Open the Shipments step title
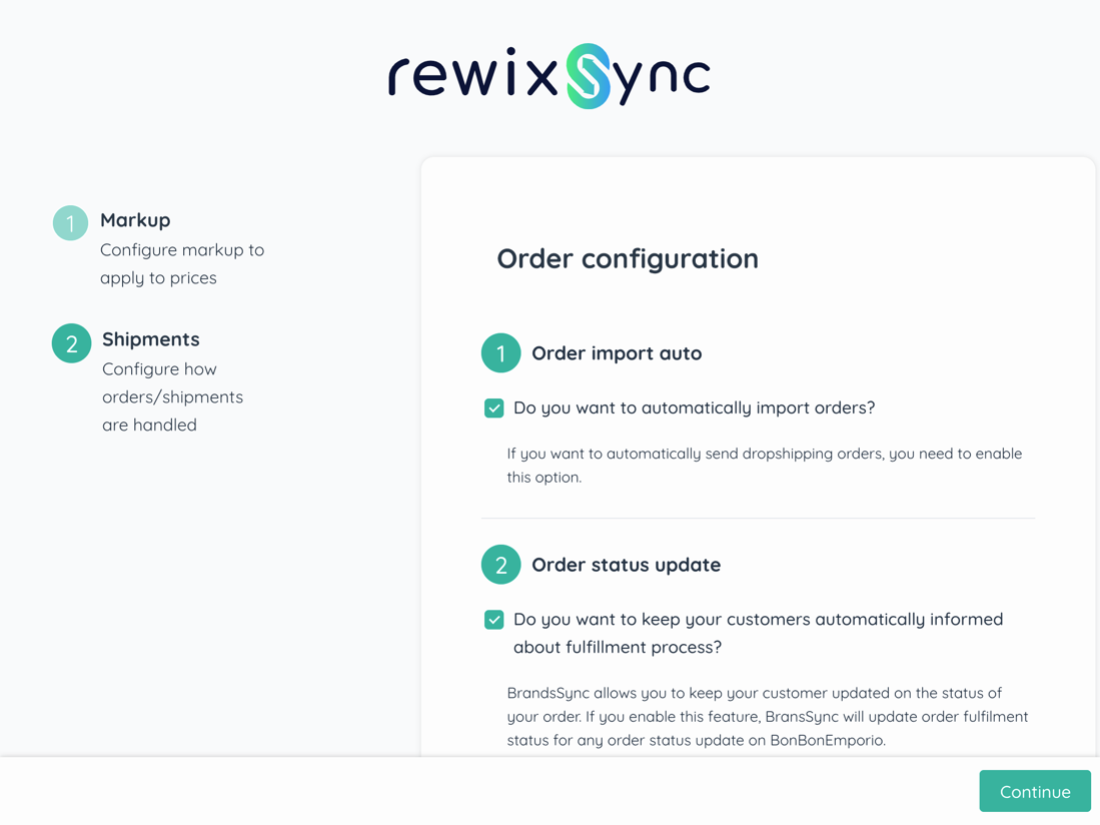Image resolution: width=1100 pixels, height=825 pixels. (x=151, y=339)
